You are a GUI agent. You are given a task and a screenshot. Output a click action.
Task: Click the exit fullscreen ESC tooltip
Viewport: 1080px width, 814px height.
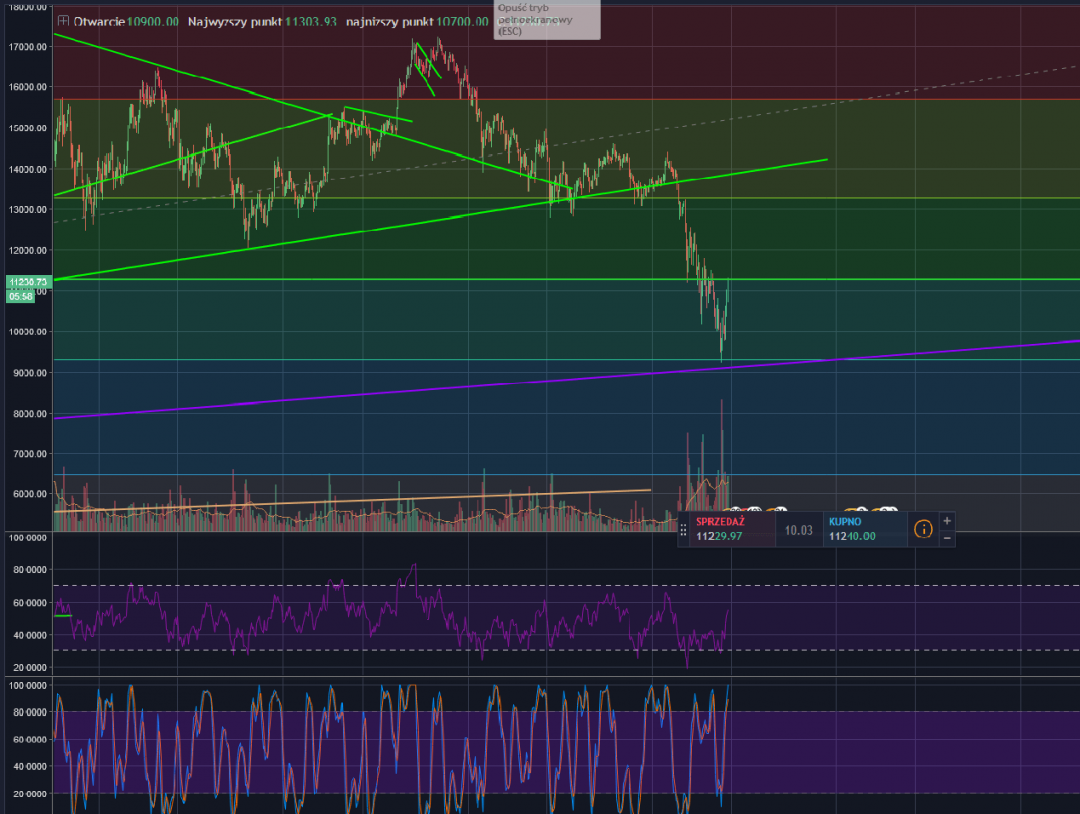click(545, 19)
